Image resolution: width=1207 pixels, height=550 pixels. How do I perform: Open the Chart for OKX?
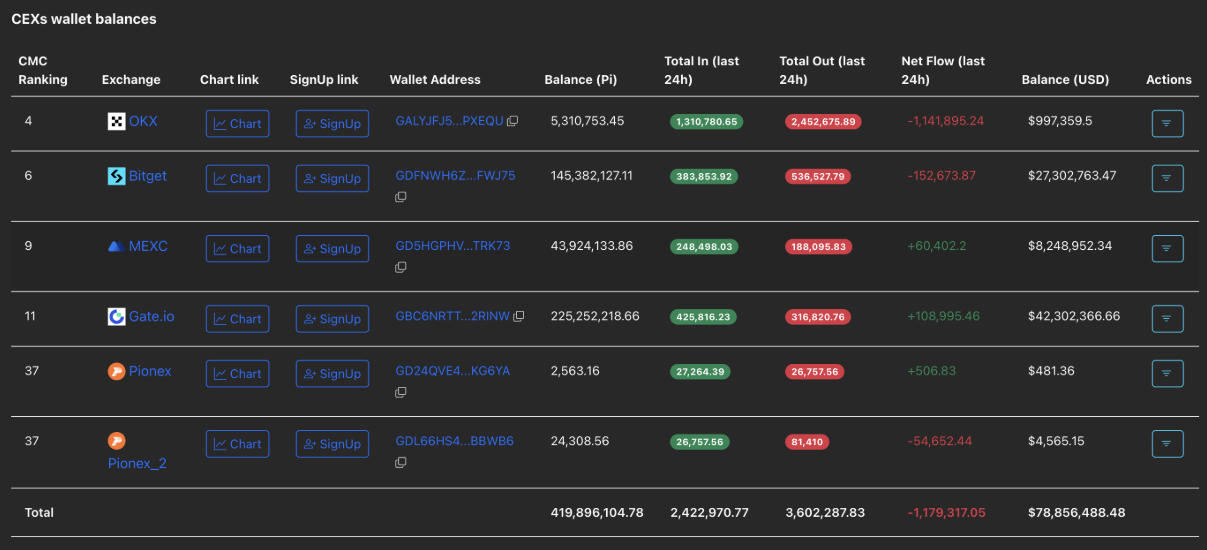[237, 123]
